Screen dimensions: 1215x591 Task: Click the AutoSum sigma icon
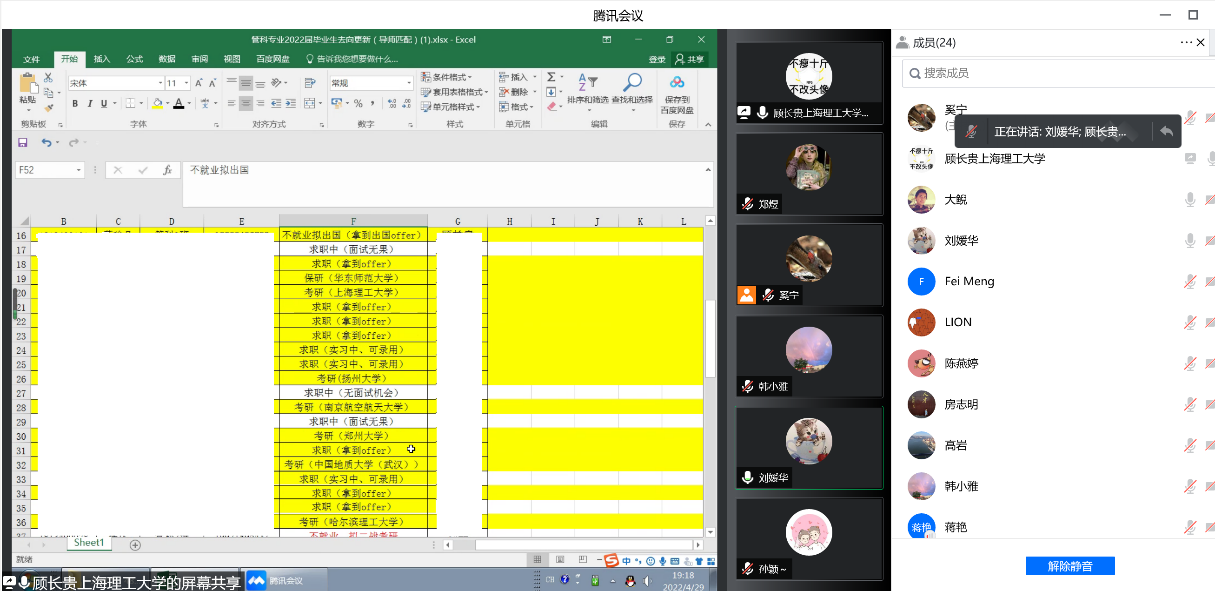click(x=551, y=77)
